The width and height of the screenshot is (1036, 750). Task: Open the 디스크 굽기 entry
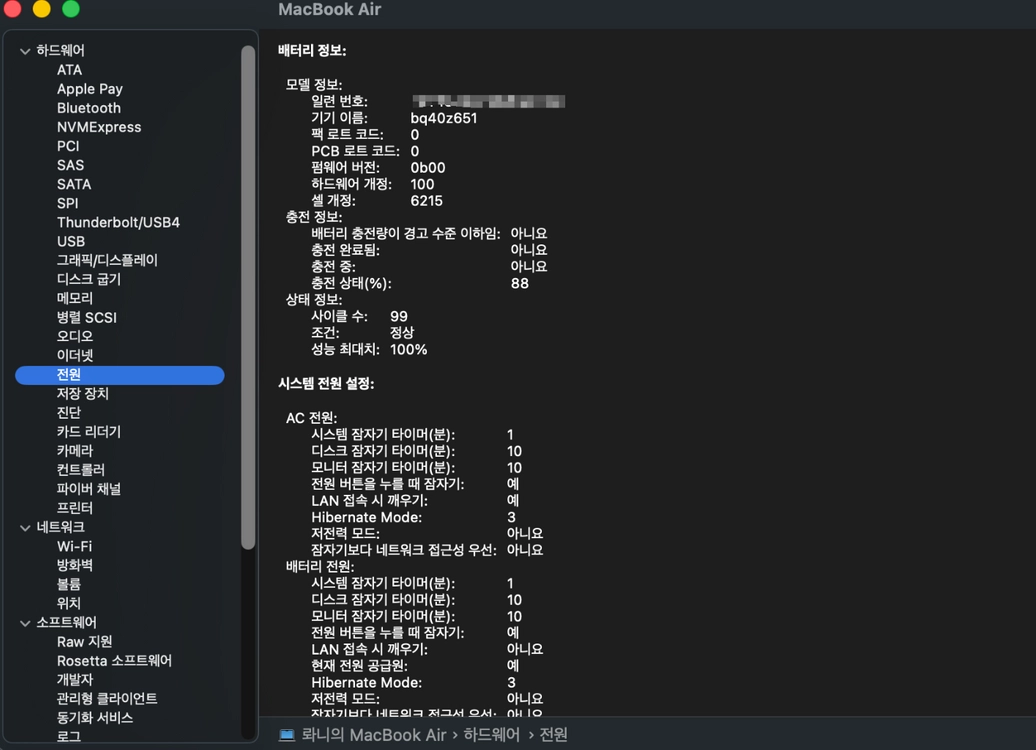pos(89,280)
